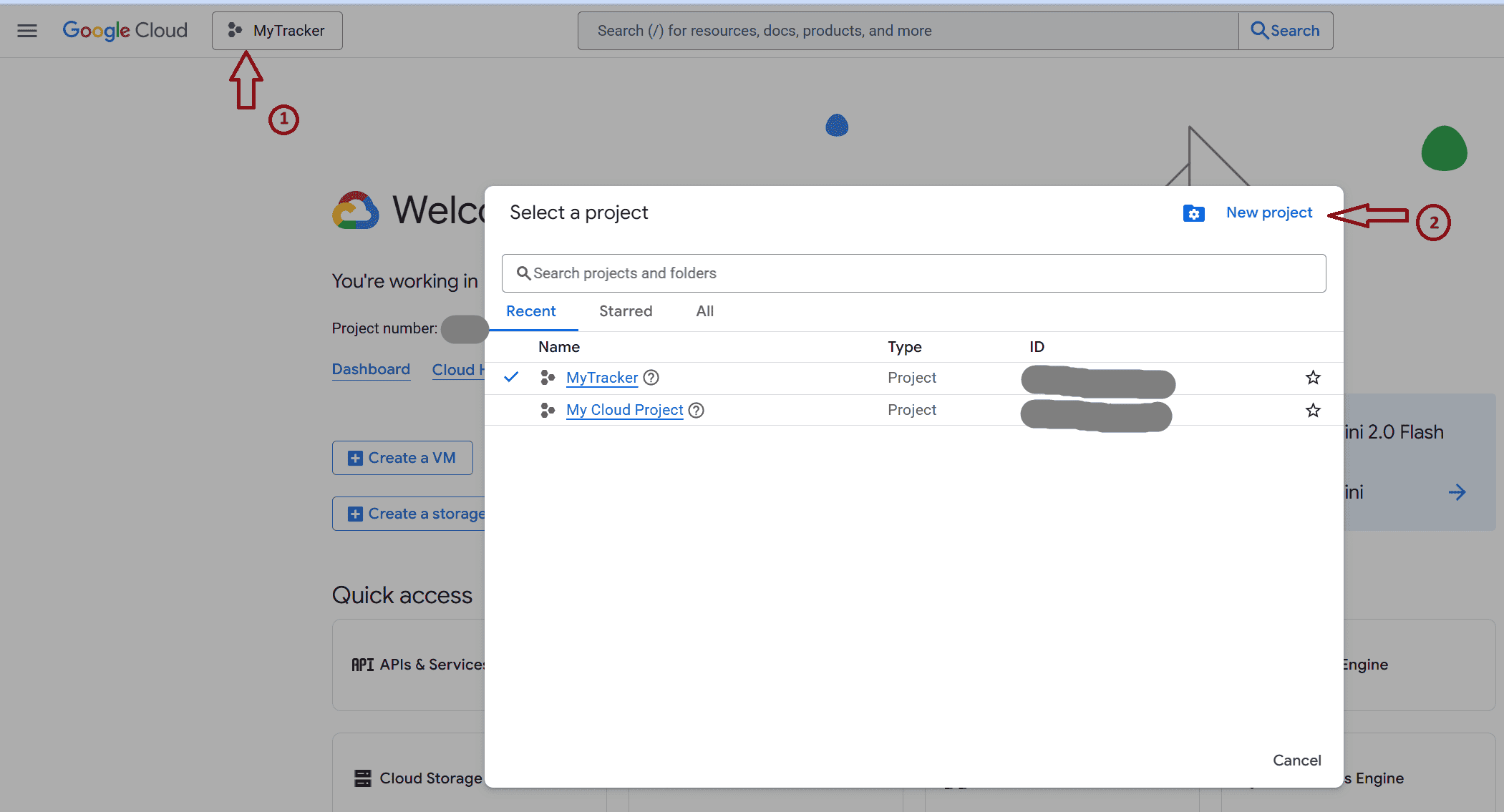Open the APIs & Services card
This screenshot has height=812, width=1504.
tap(409, 665)
